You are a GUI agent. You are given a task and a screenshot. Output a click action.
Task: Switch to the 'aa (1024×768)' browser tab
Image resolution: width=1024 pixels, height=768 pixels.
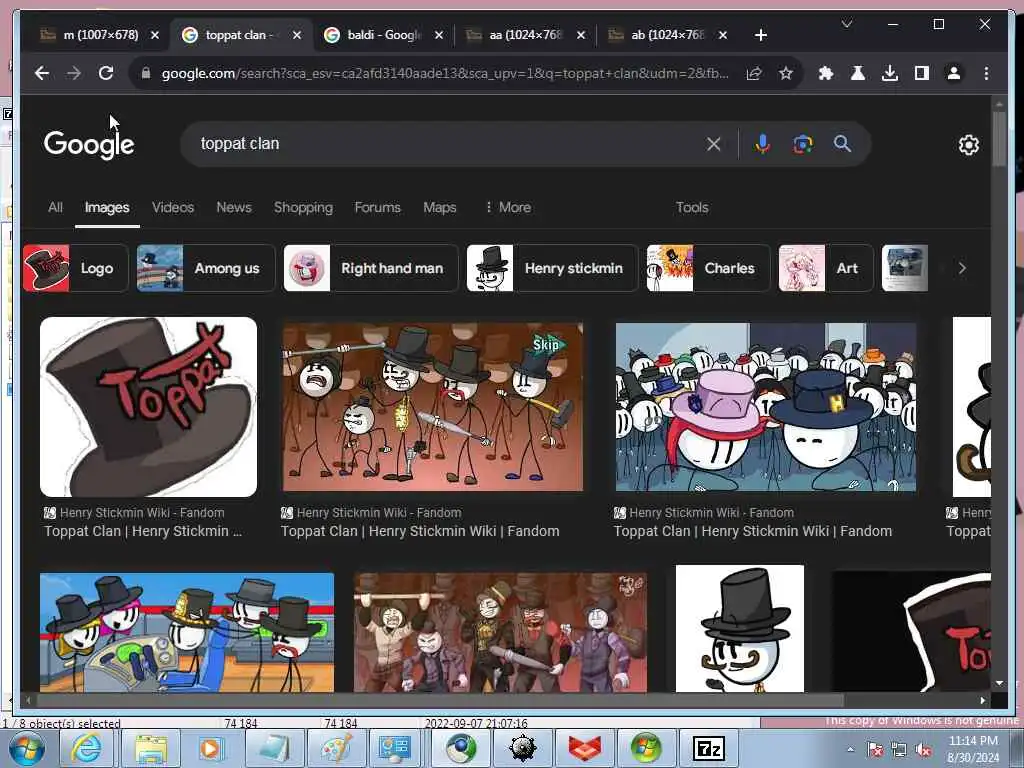coord(525,35)
